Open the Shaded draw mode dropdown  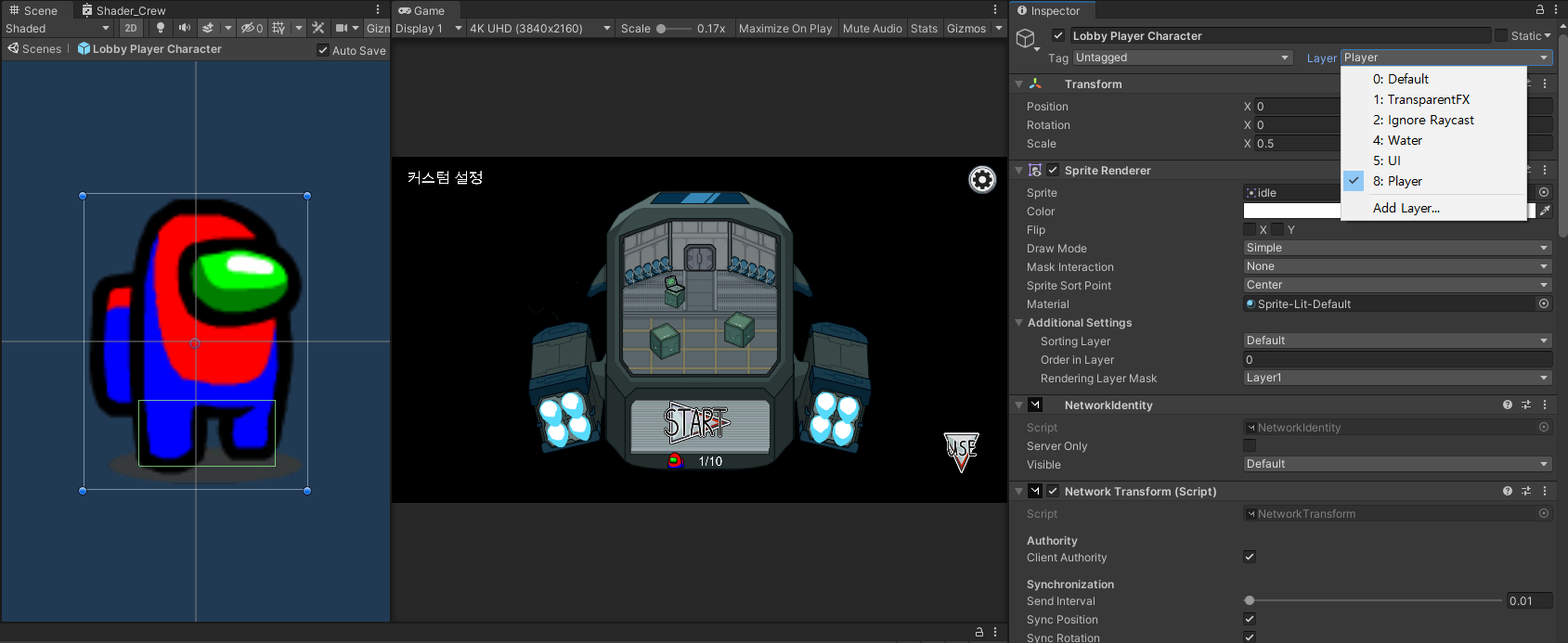click(x=58, y=28)
